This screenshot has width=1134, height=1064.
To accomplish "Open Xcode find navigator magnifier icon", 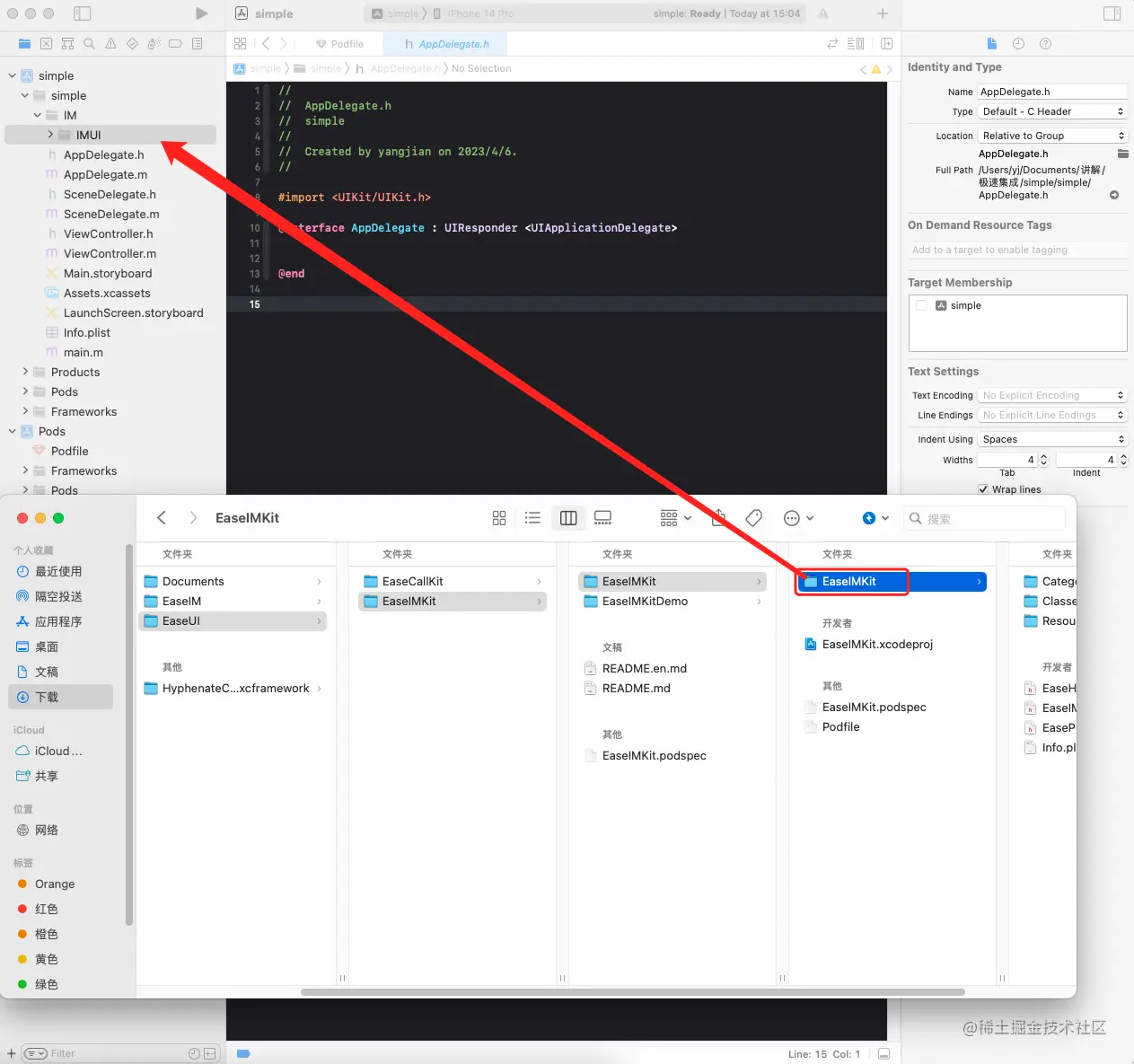I will [89, 43].
